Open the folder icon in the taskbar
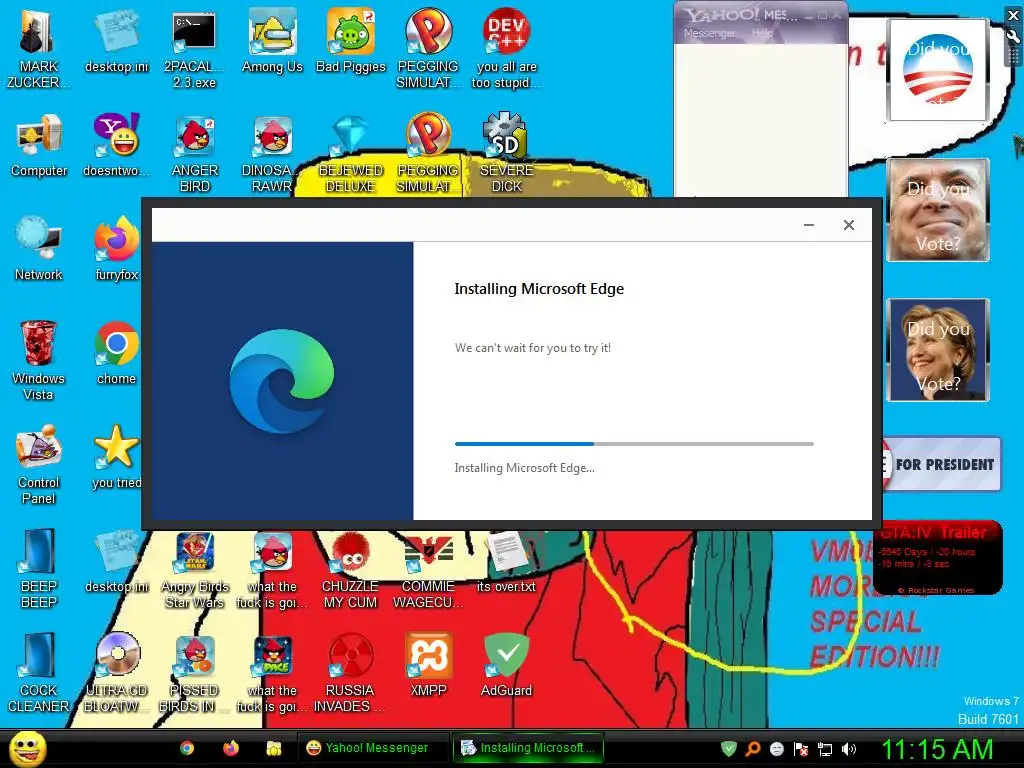1024x768 pixels. (x=274, y=748)
